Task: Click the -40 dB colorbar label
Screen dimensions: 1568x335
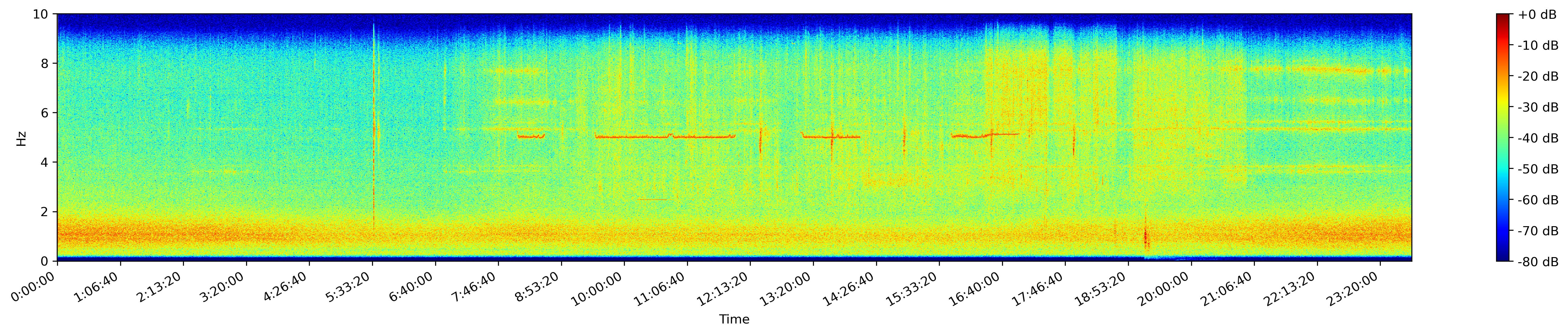Action: click(x=1538, y=138)
